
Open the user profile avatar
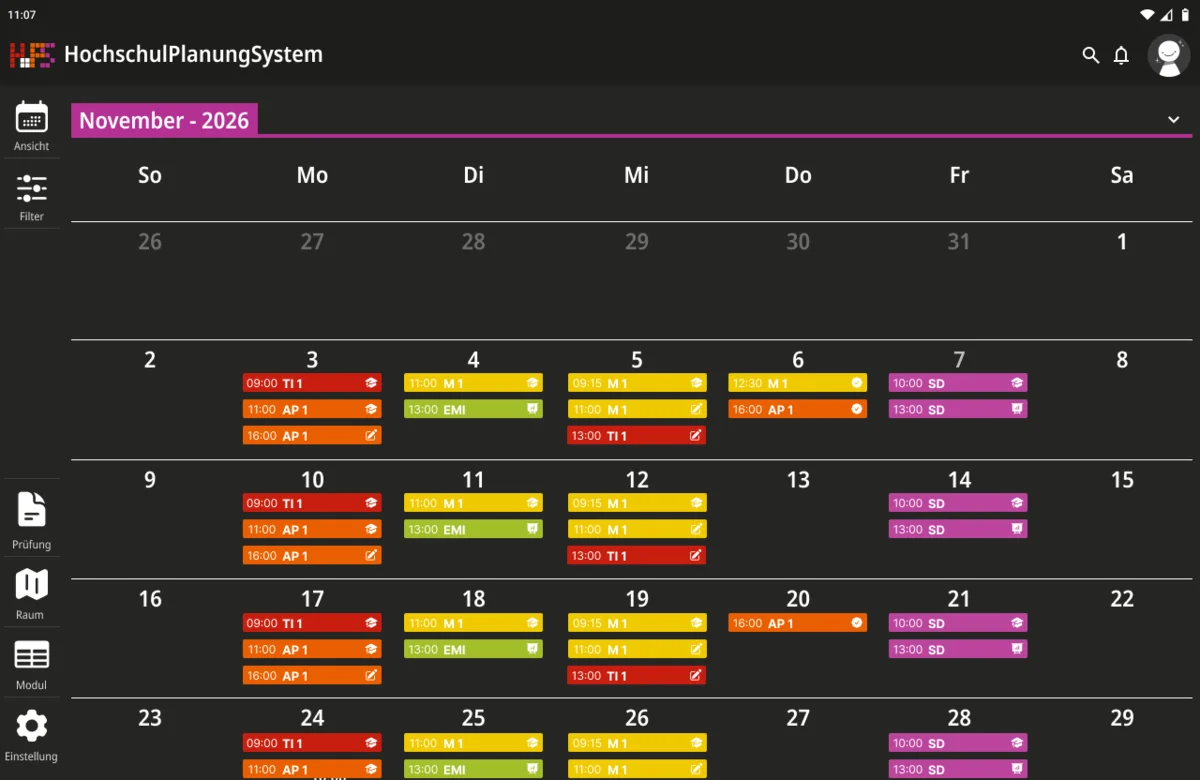click(x=1168, y=56)
